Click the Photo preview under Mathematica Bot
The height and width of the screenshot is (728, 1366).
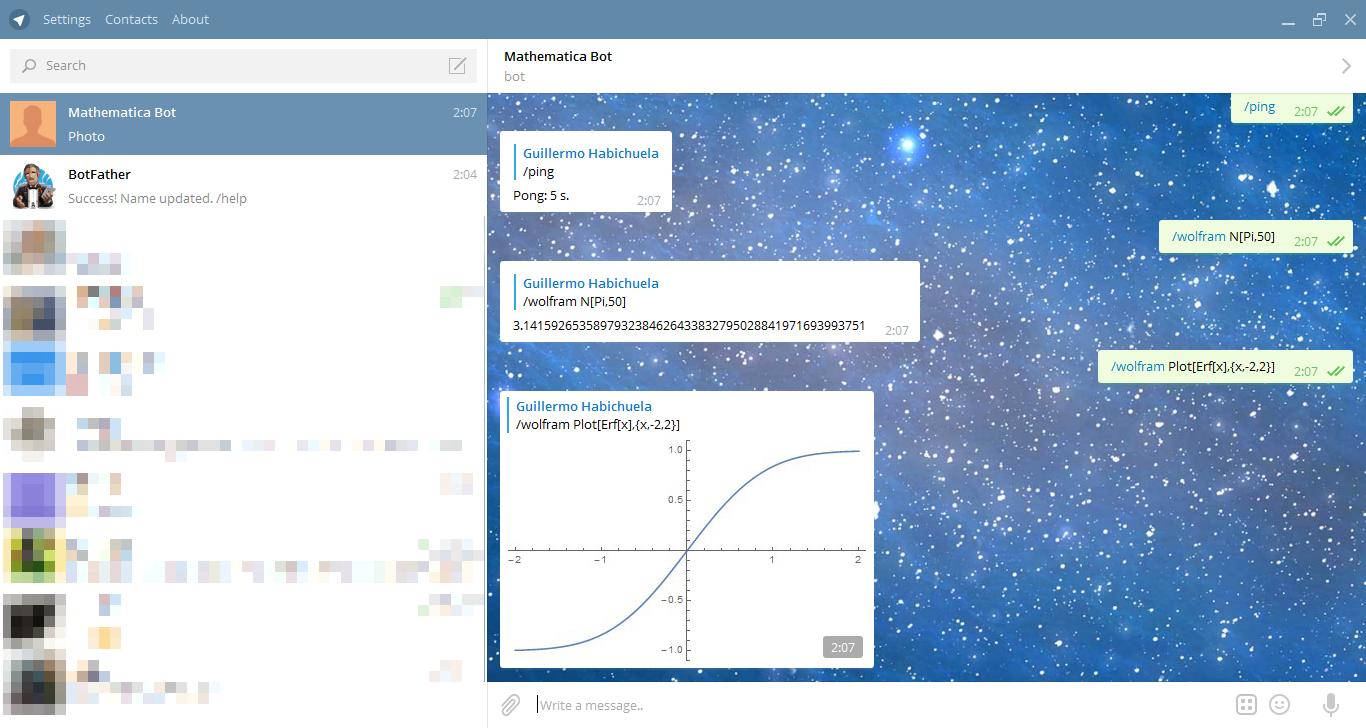(x=86, y=137)
